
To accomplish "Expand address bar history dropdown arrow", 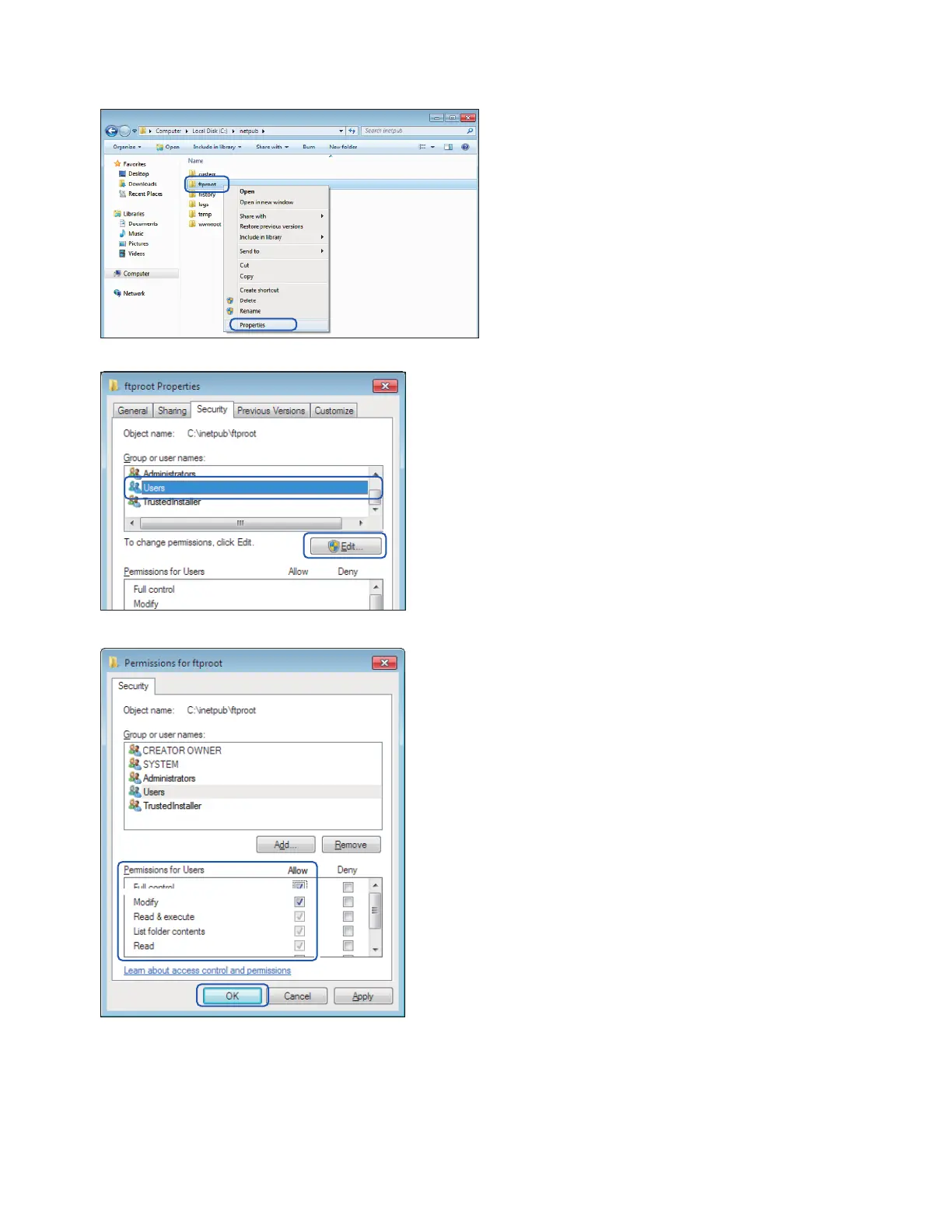I will [x=341, y=131].
